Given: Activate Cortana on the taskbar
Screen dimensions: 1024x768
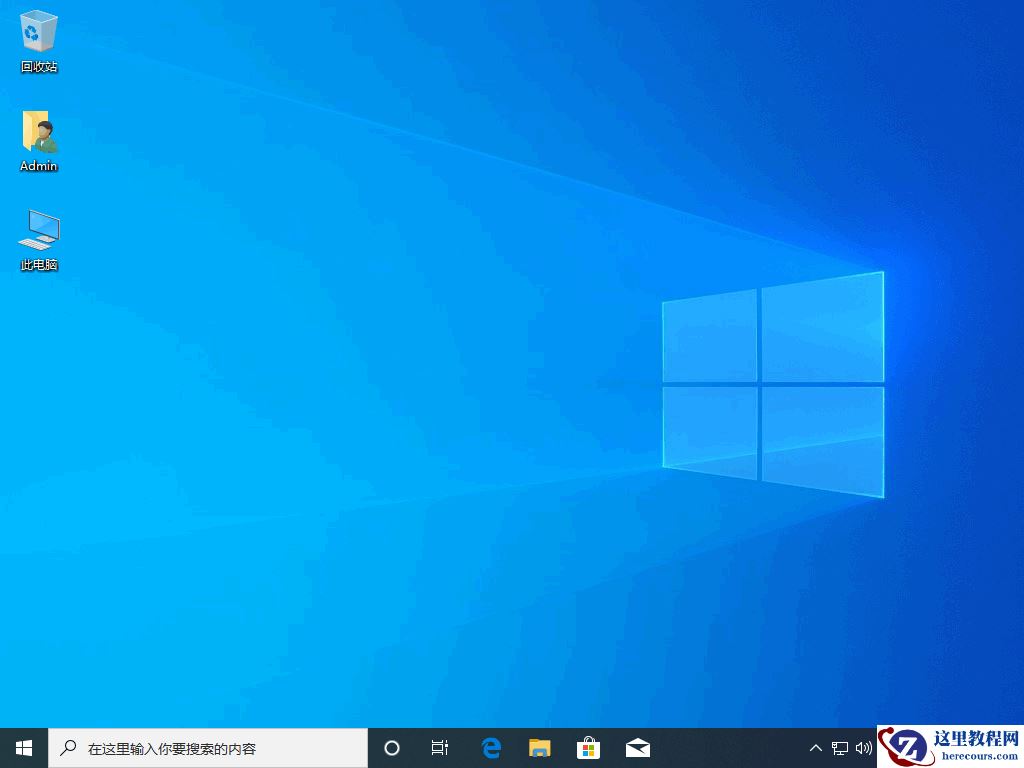Looking at the screenshot, I should coord(391,747).
